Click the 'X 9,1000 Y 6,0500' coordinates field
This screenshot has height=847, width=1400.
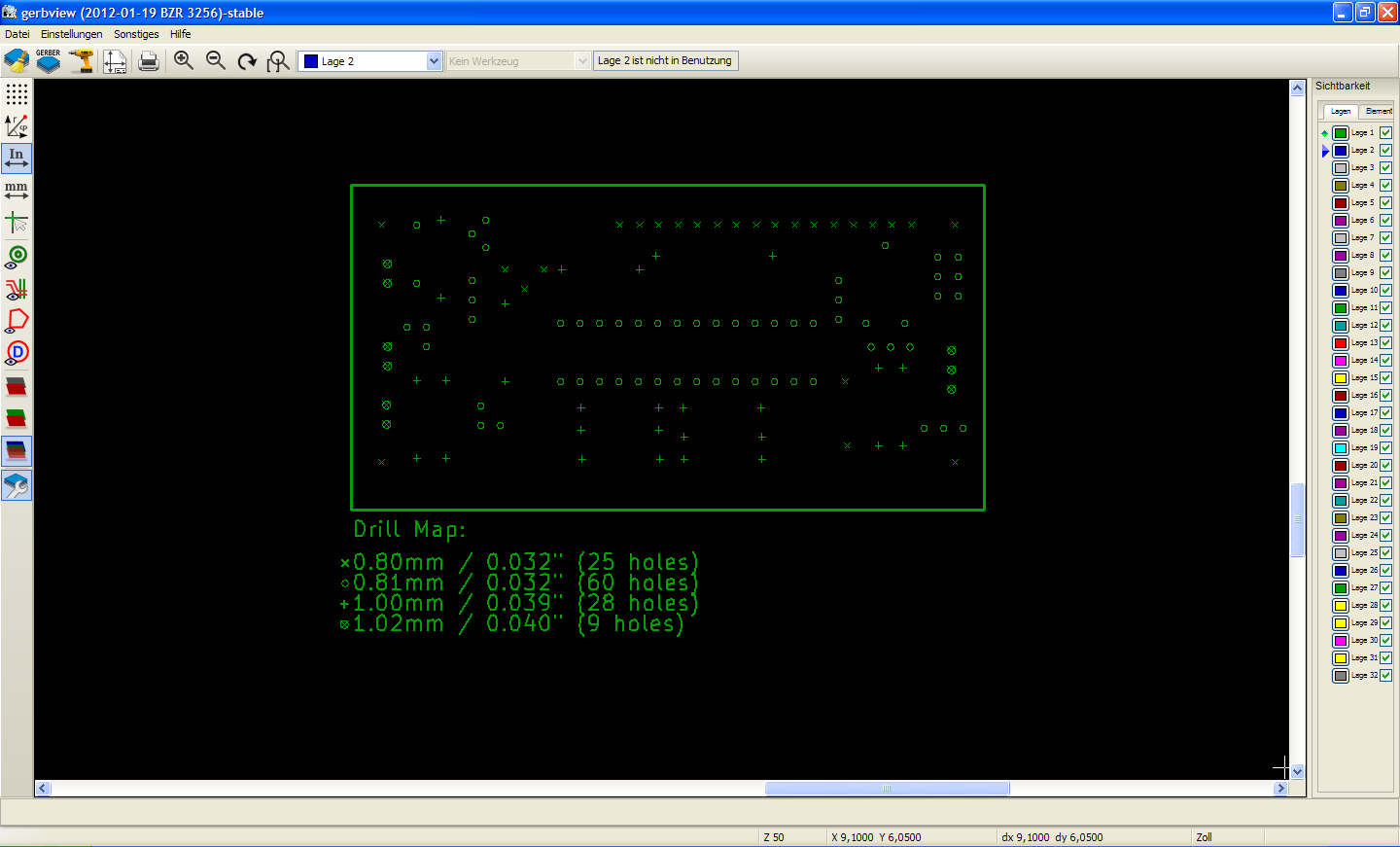(911, 837)
